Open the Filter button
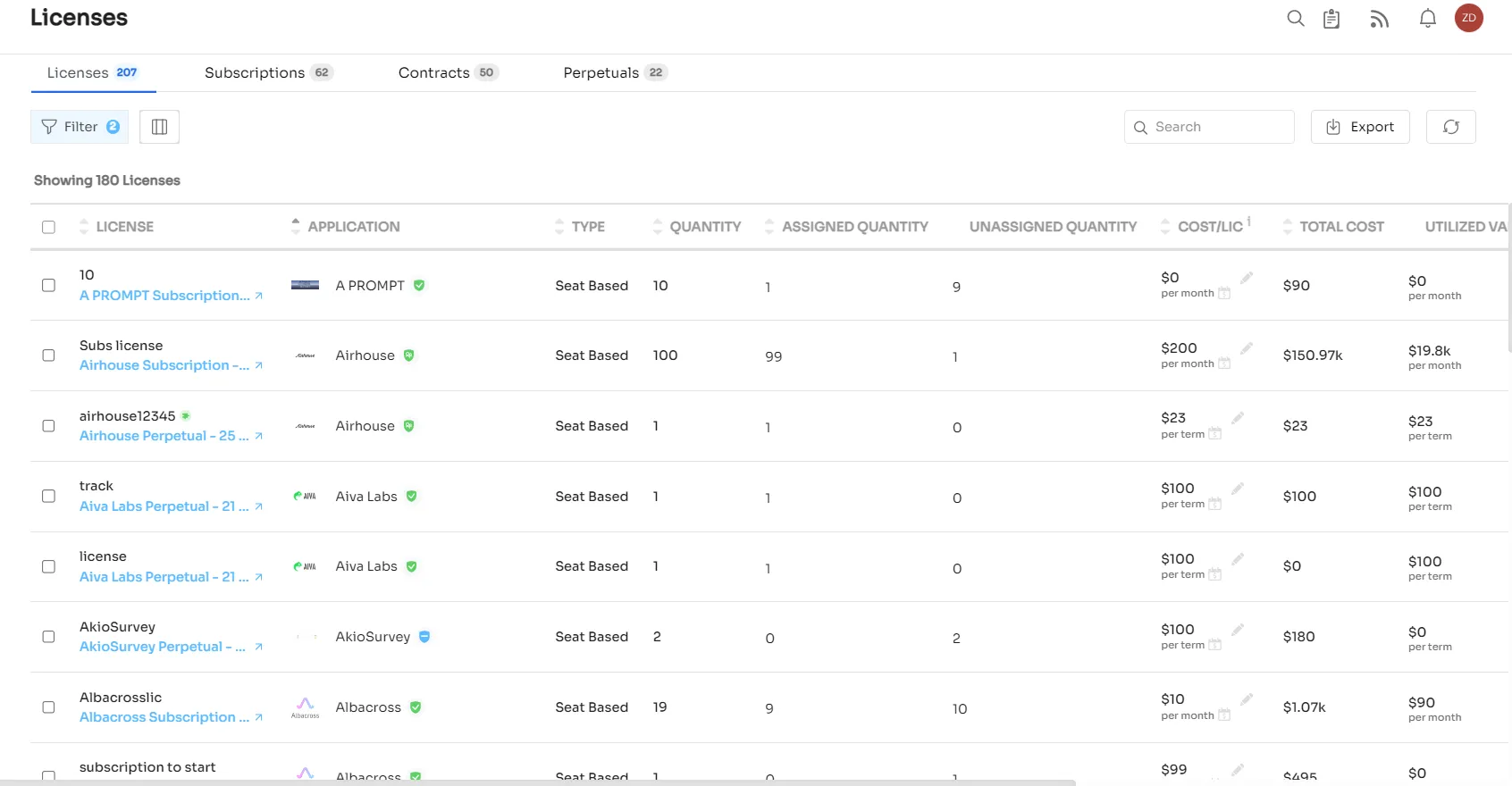The width and height of the screenshot is (1512, 786). (x=80, y=127)
